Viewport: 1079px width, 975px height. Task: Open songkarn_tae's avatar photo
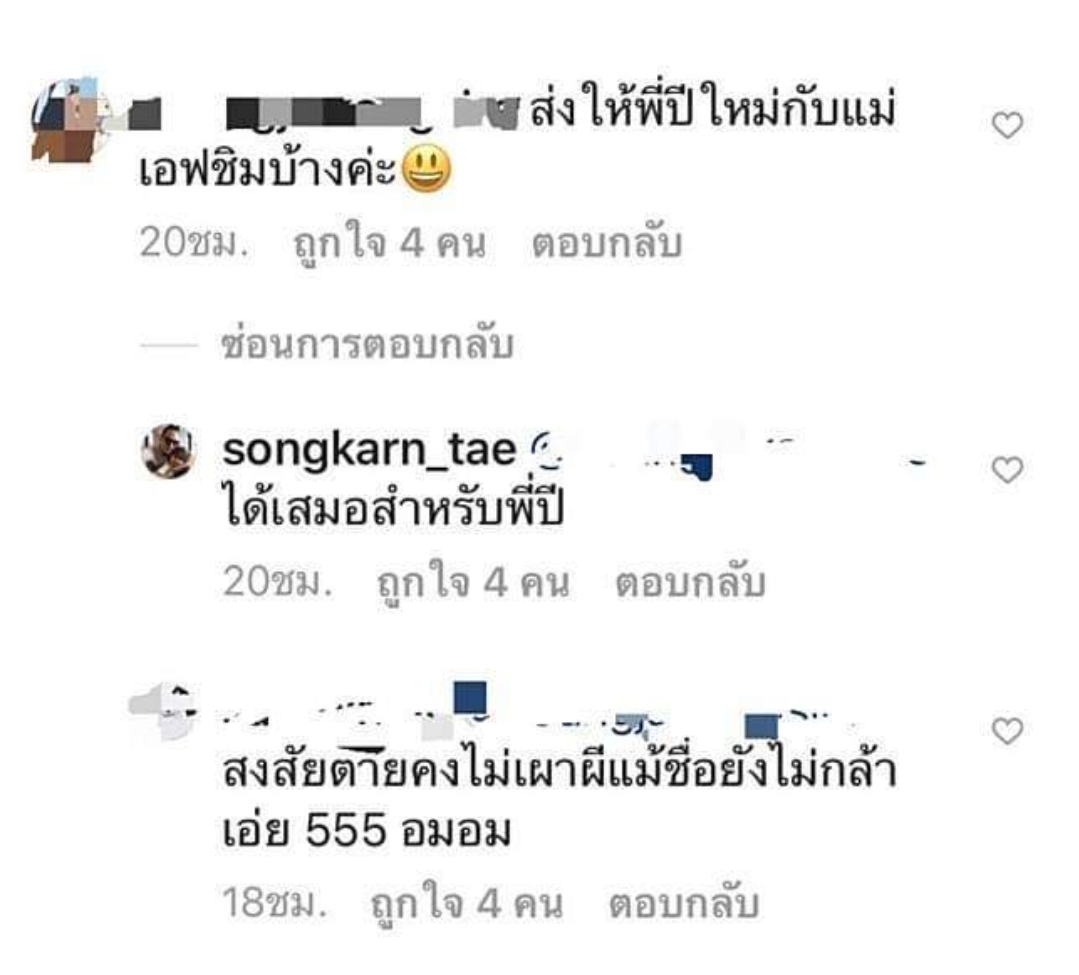coord(168,451)
